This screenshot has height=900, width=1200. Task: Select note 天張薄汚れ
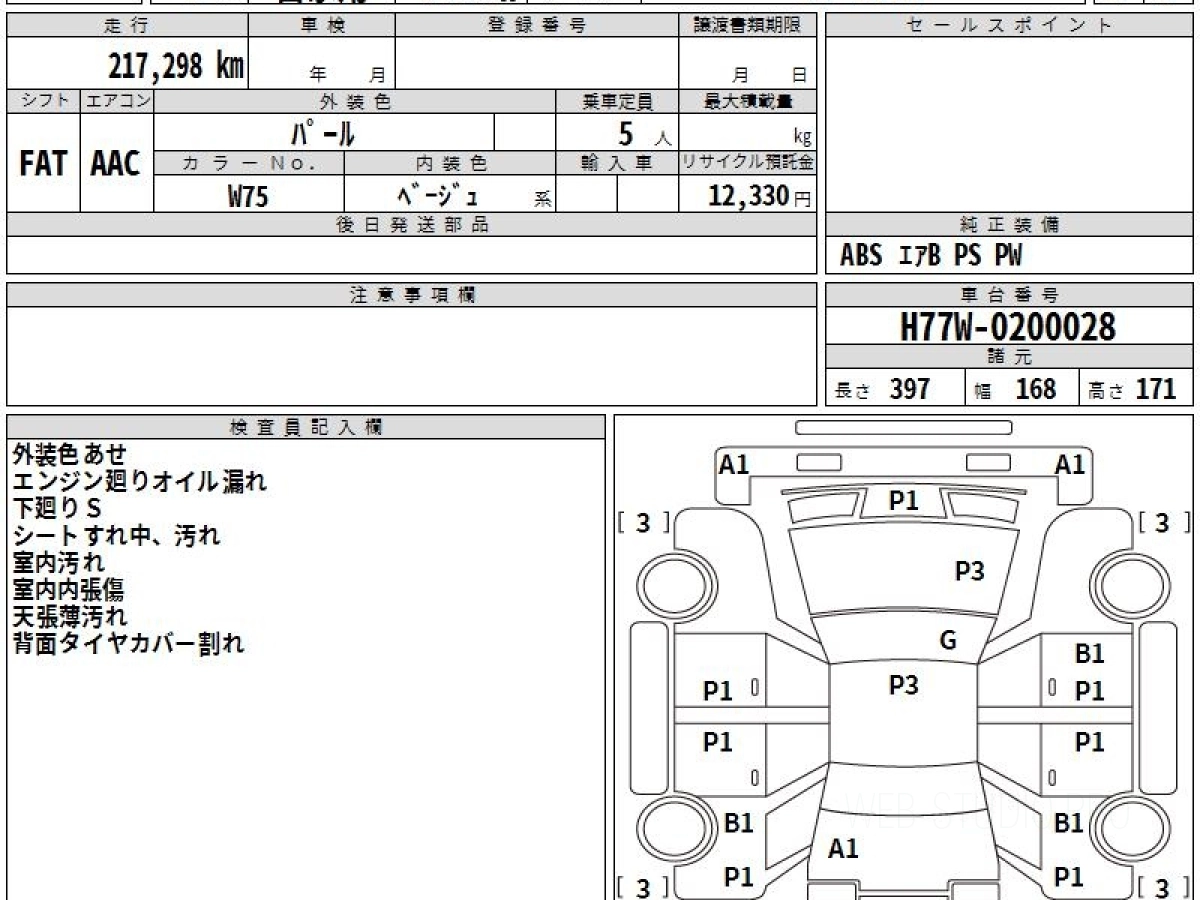coord(70,617)
